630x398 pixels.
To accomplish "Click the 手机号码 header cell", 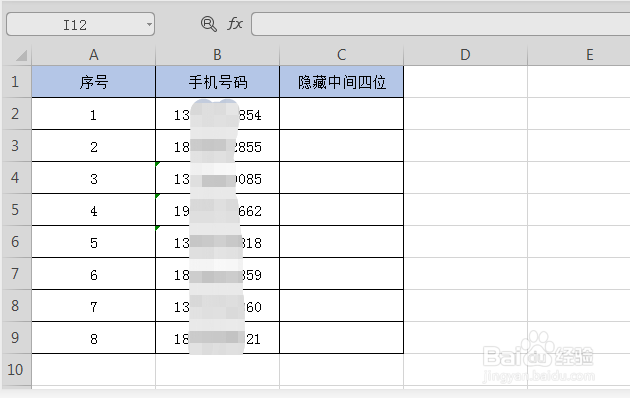I will [x=217, y=82].
